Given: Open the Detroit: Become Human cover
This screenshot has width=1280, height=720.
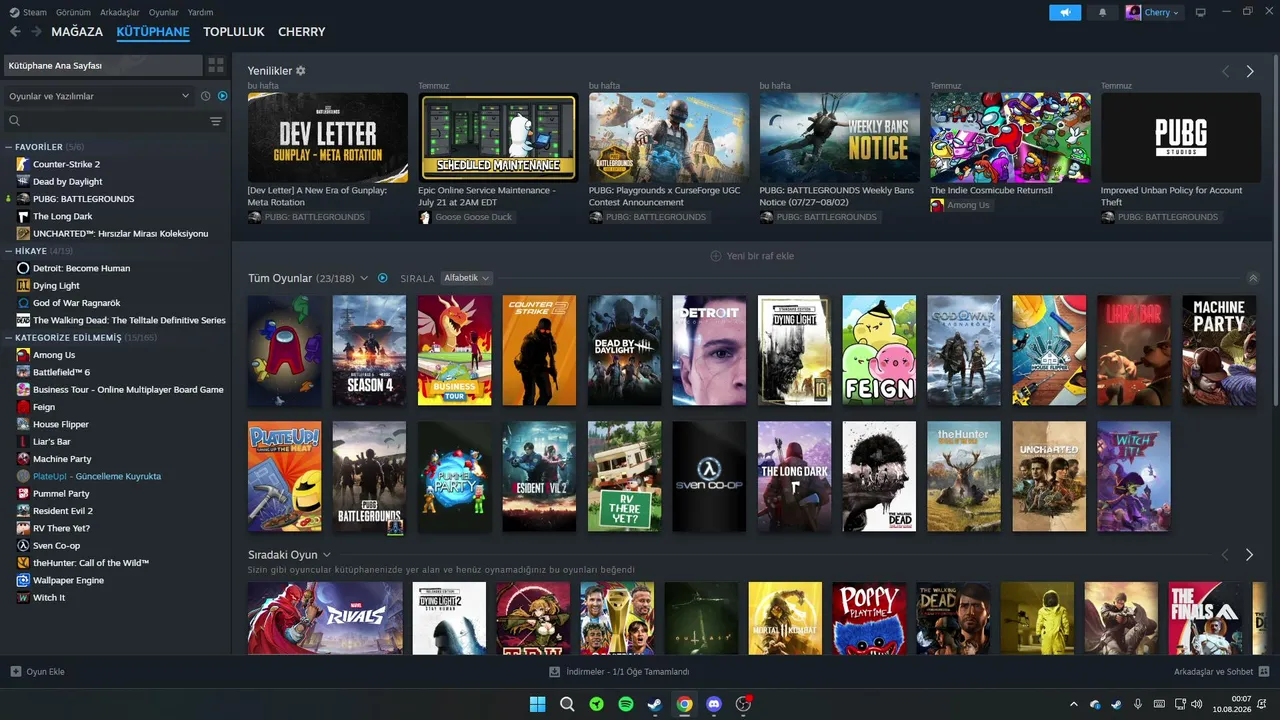Looking at the screenshot, I should [x=709, y=350].
